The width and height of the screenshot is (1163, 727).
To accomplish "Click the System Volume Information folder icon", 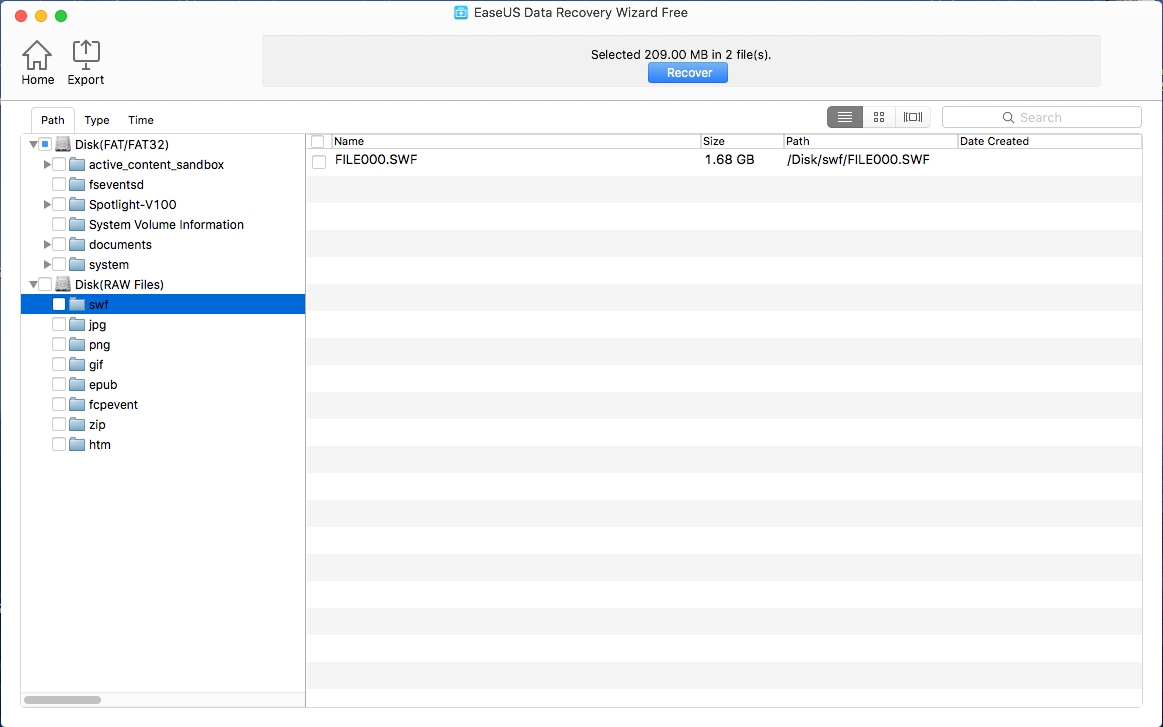I will click(77, 224).
